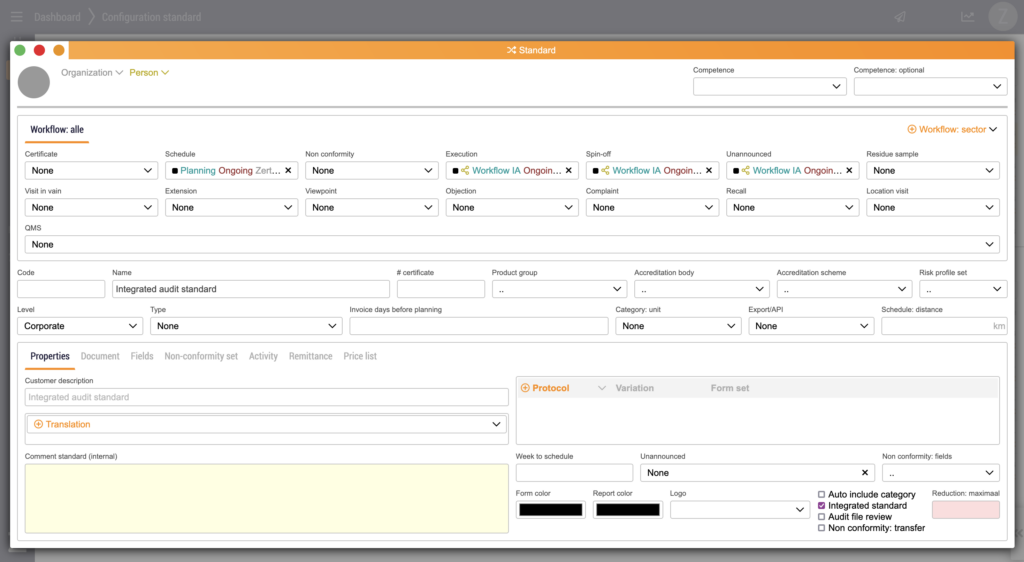1024x562 pixels.
Task: Clear the Unannounced None value with X
Action: click(865, 473)
